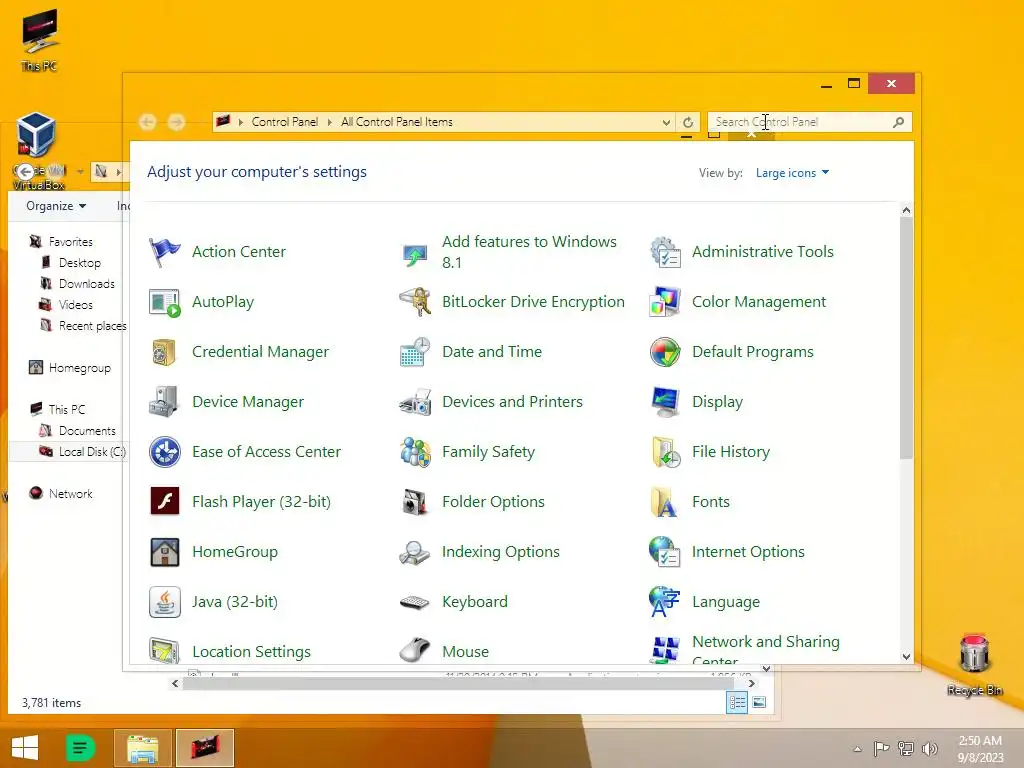Expand the chevron after Control Panel breadcrumb
The image size is (1024, 768).
click(x=329, y=122)
